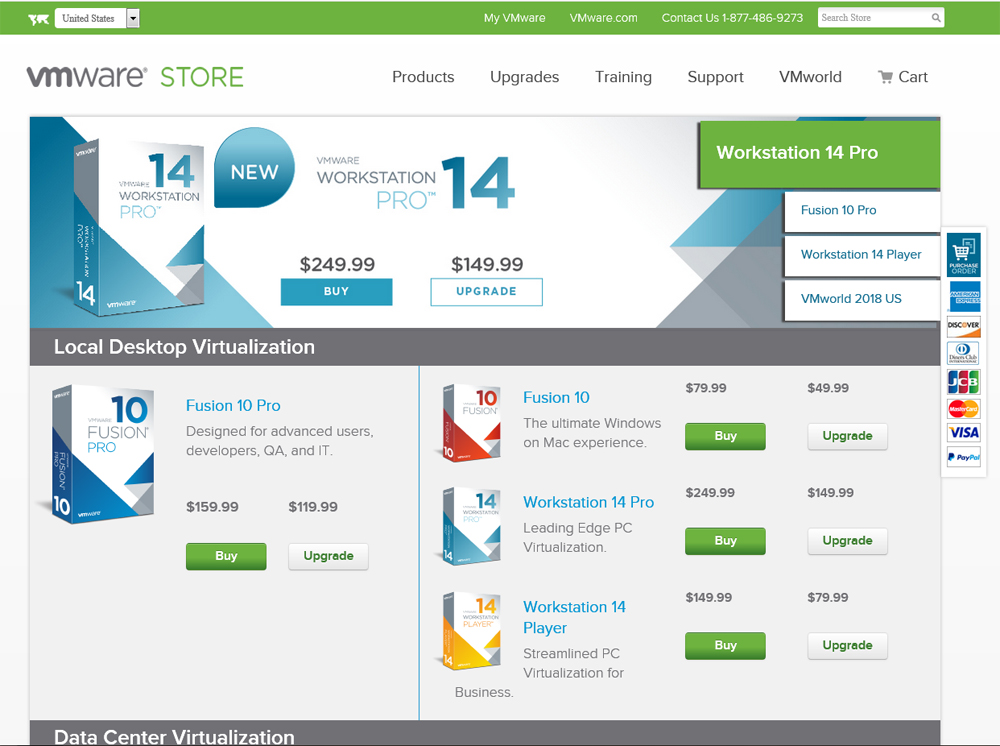Click the VISA card icon
The image size is (1000, 746).
tap(964, 432)
